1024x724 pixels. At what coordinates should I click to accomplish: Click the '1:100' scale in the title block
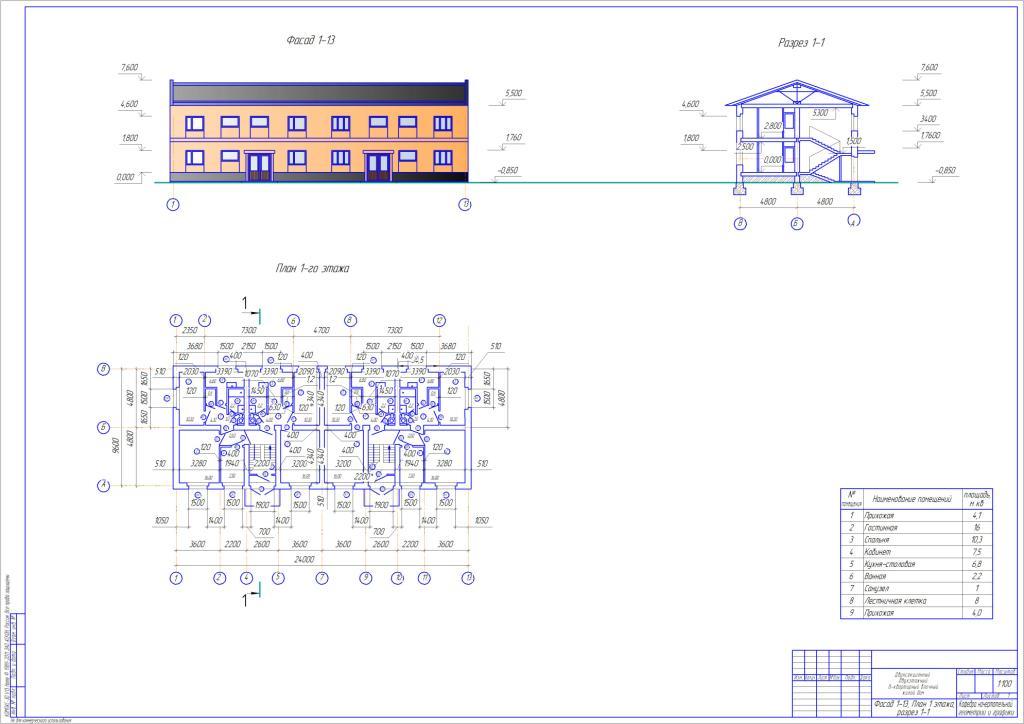(x=1004, y=684)
